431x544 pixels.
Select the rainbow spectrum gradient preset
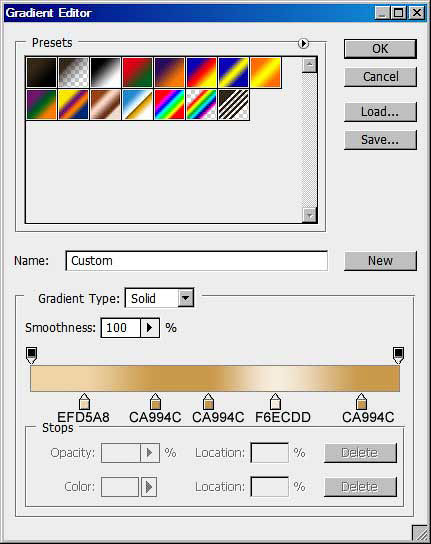(169, 104)
